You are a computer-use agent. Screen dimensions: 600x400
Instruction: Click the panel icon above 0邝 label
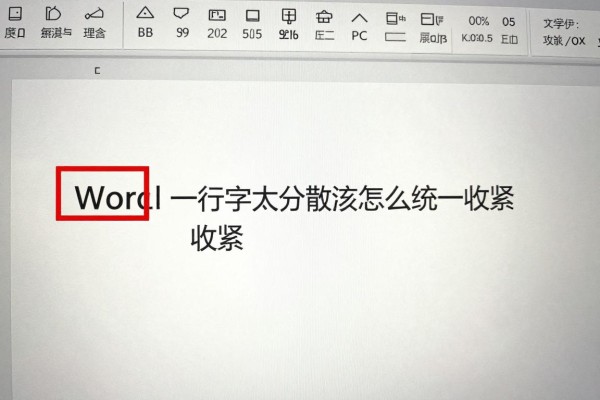(432, 19)
